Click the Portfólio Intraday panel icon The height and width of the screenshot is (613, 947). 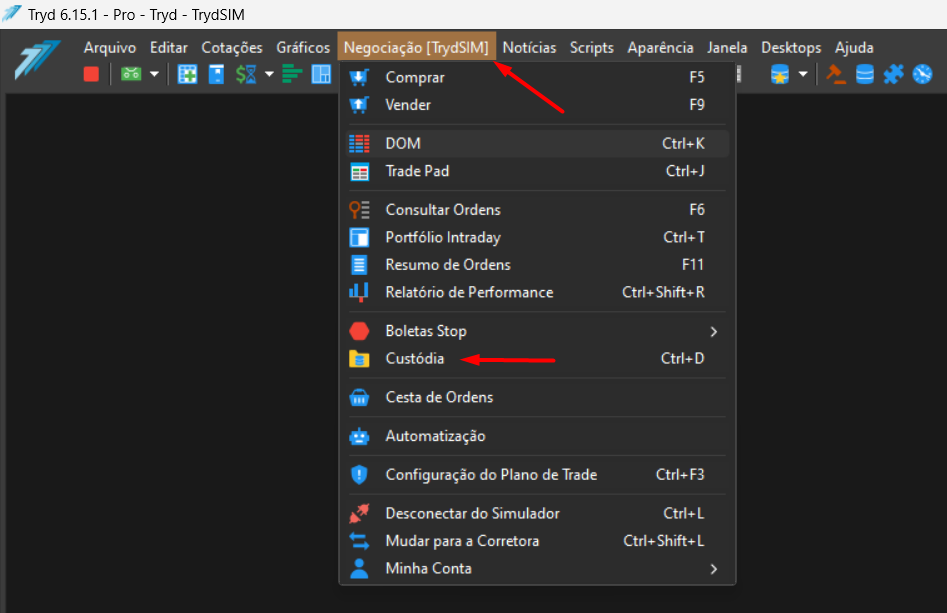pos(359,237)
